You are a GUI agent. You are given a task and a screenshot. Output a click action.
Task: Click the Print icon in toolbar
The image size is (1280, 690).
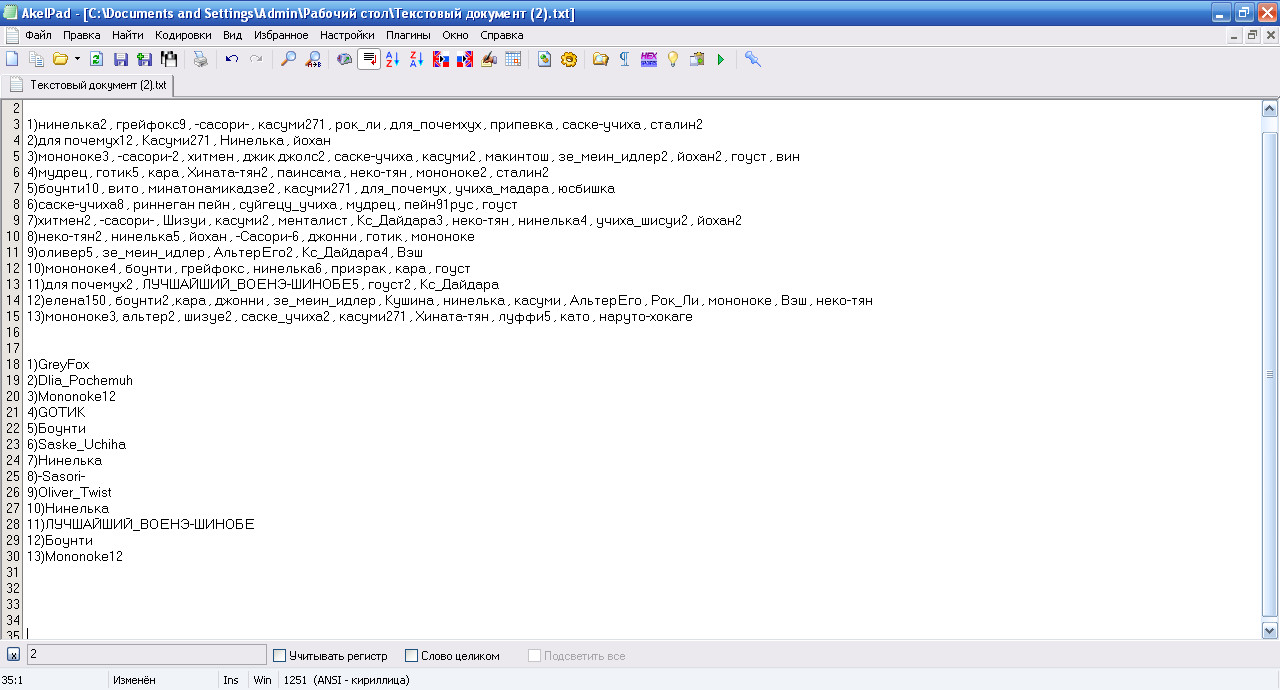point(200,60)
